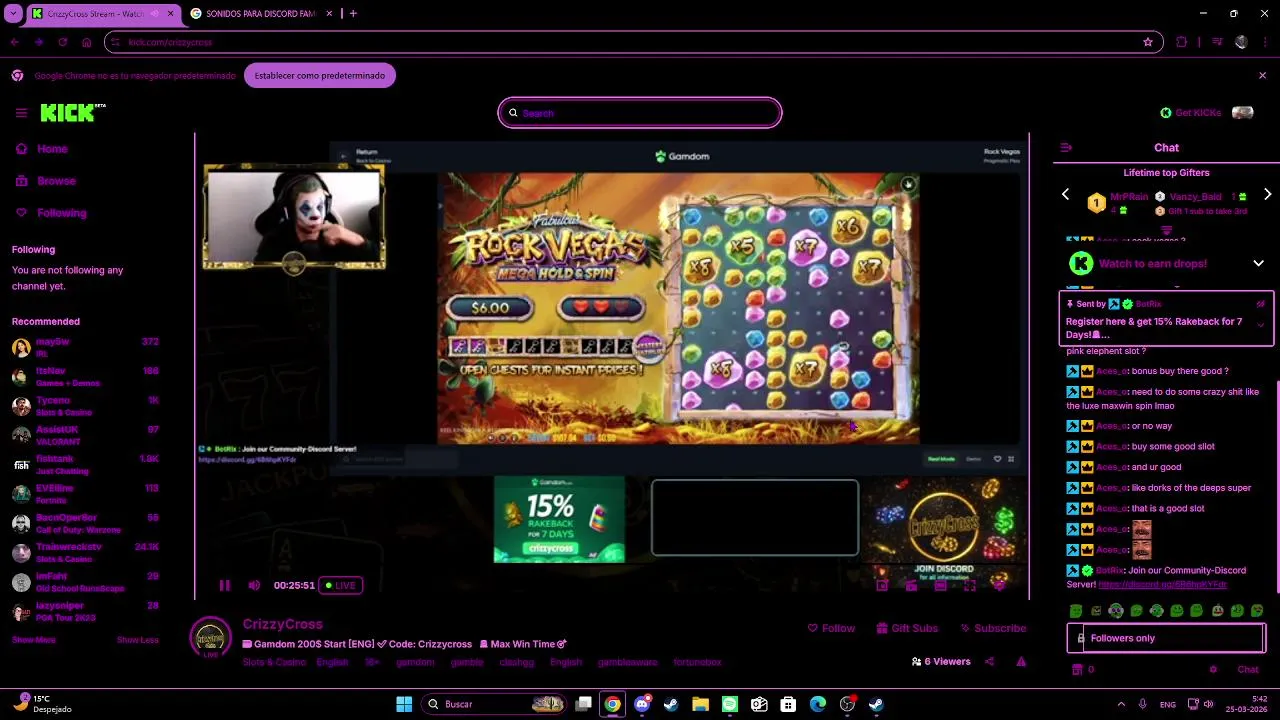
Task: Click the Chat send button
Action: tap(1248, 670)
